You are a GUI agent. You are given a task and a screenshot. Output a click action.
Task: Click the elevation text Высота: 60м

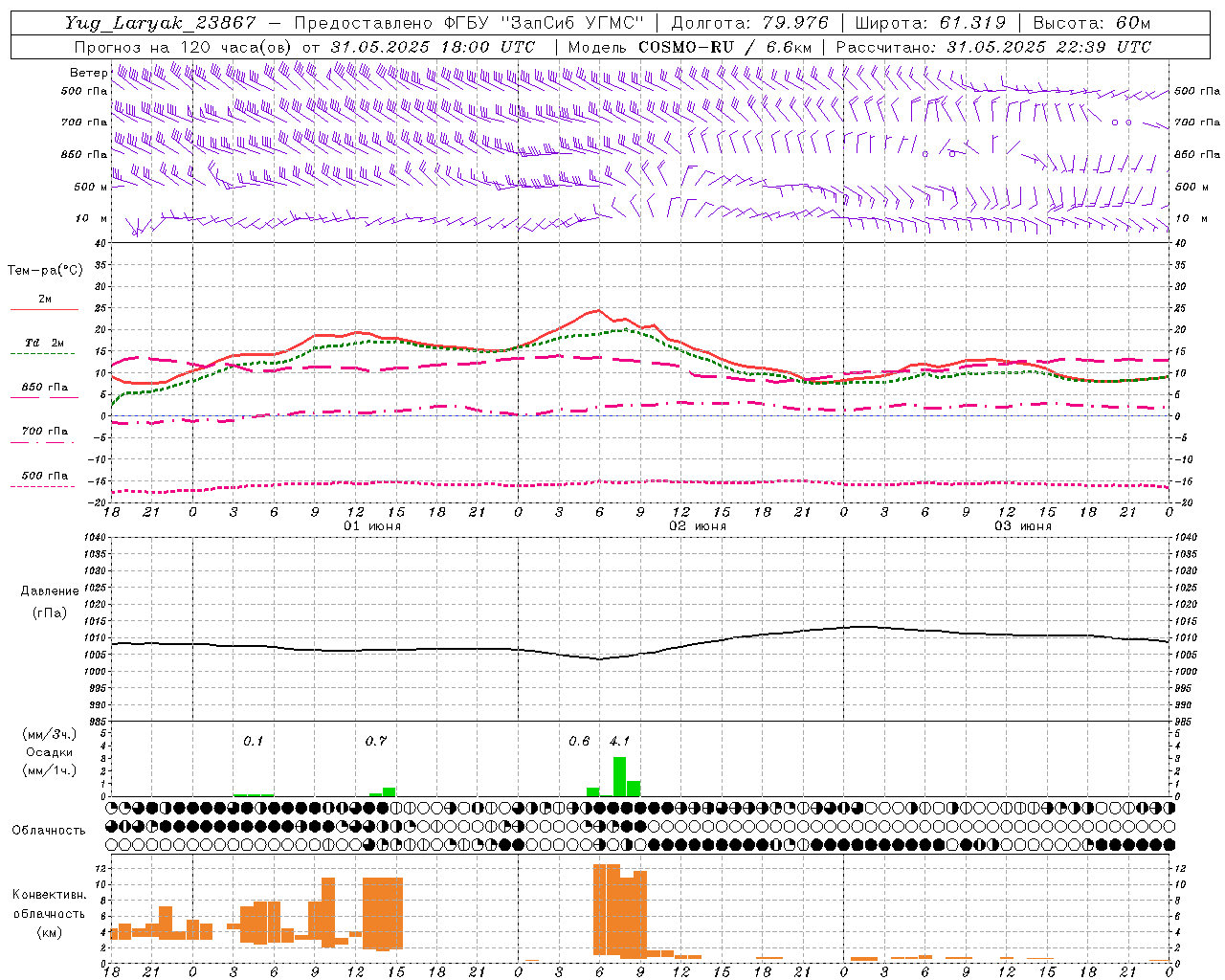[x=1091, y=23]
